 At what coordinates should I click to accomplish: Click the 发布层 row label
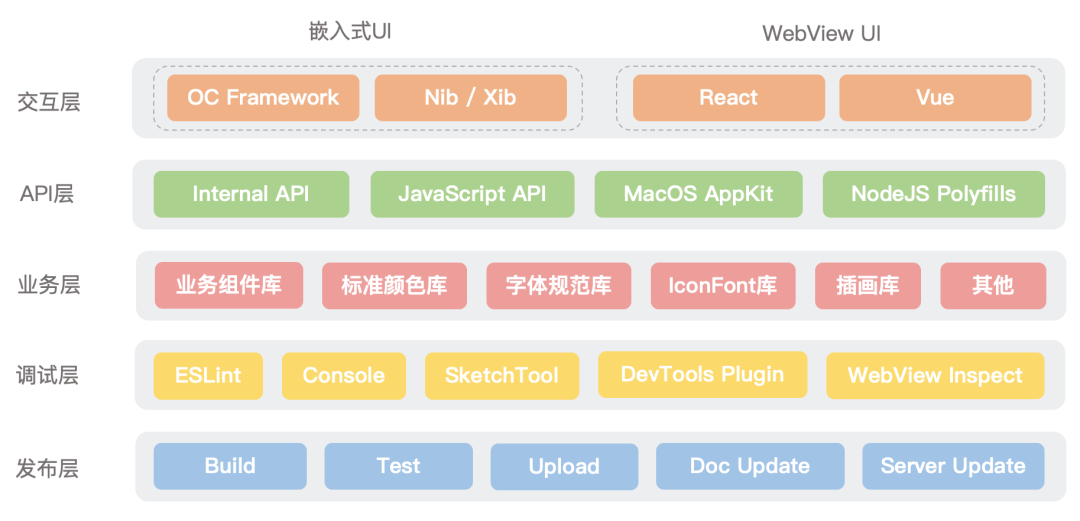coord(48,469)
